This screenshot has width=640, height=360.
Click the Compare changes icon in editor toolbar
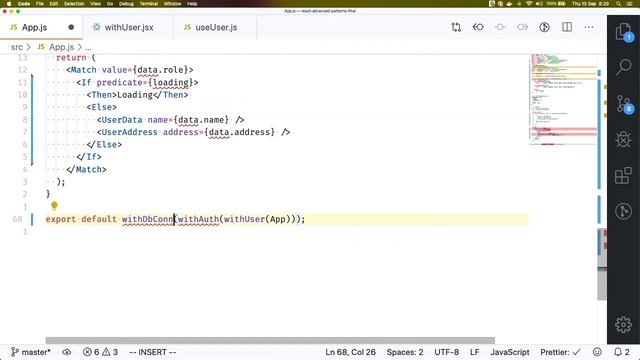(x=456, y=27)
